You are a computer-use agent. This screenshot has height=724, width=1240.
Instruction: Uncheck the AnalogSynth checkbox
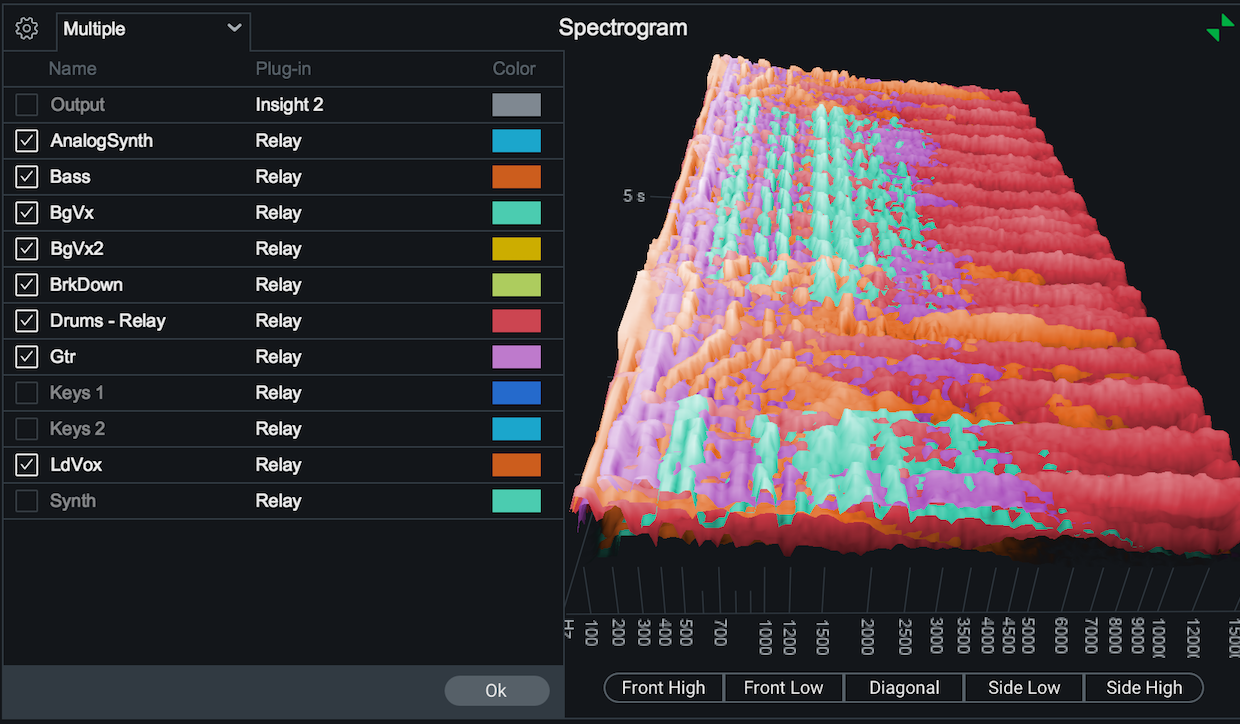pos(27,141)
